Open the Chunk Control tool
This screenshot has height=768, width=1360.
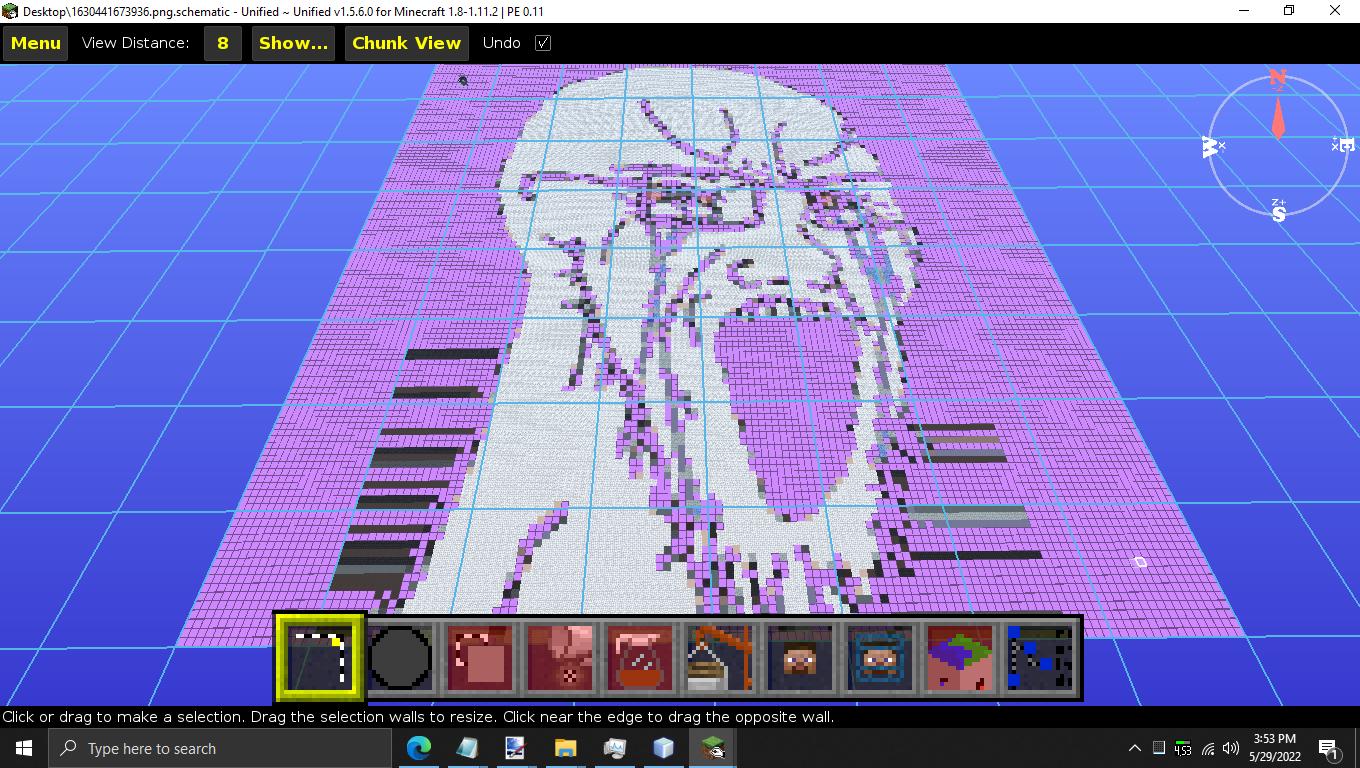click(x=960, y=657)
